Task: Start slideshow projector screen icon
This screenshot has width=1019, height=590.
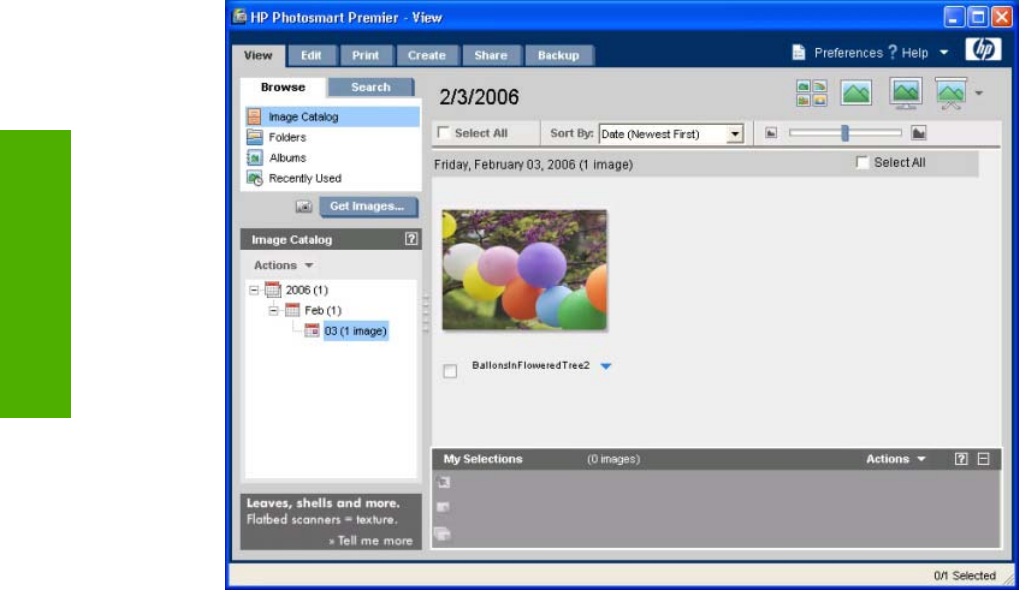Action: click(x=951, y=94)
